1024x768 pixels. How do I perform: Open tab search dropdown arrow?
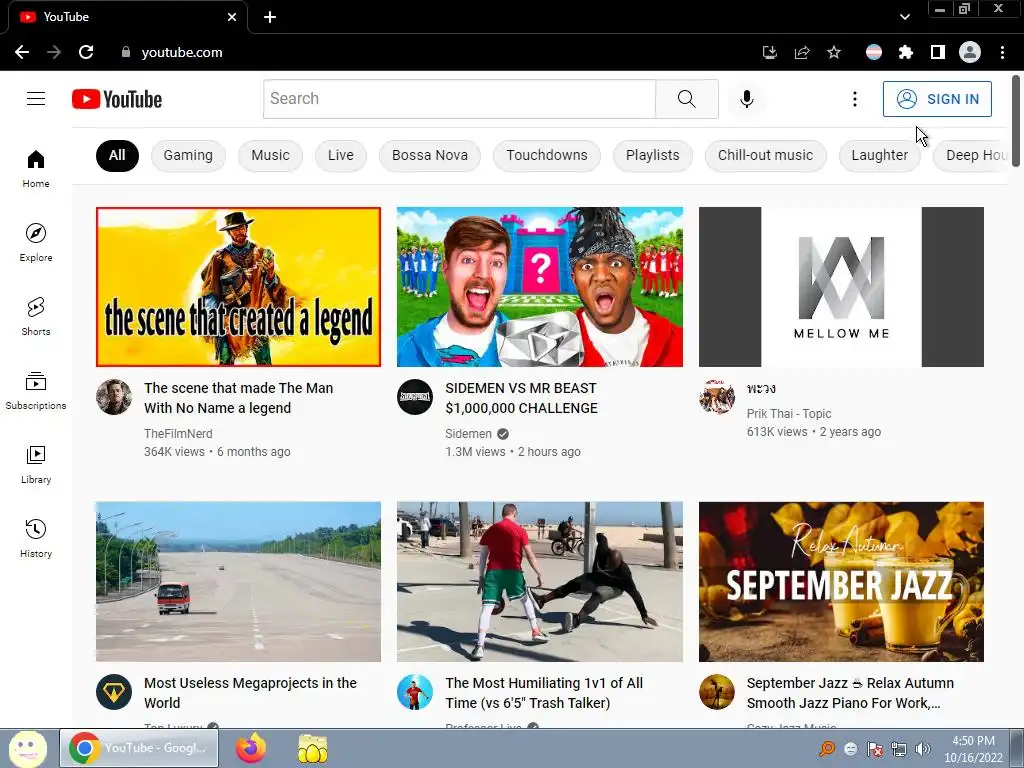tap(904, 17)
